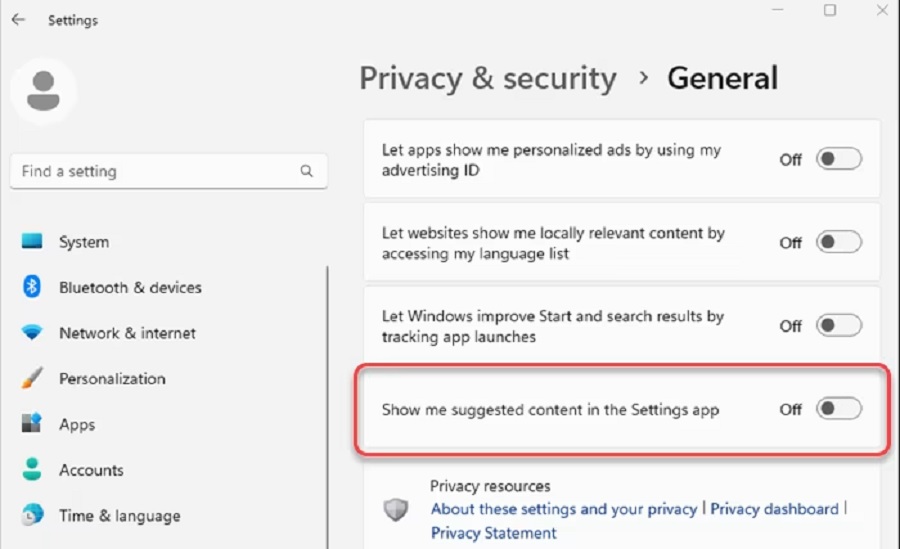
Task: Open Time & language settings
Action: coord(119,516)
